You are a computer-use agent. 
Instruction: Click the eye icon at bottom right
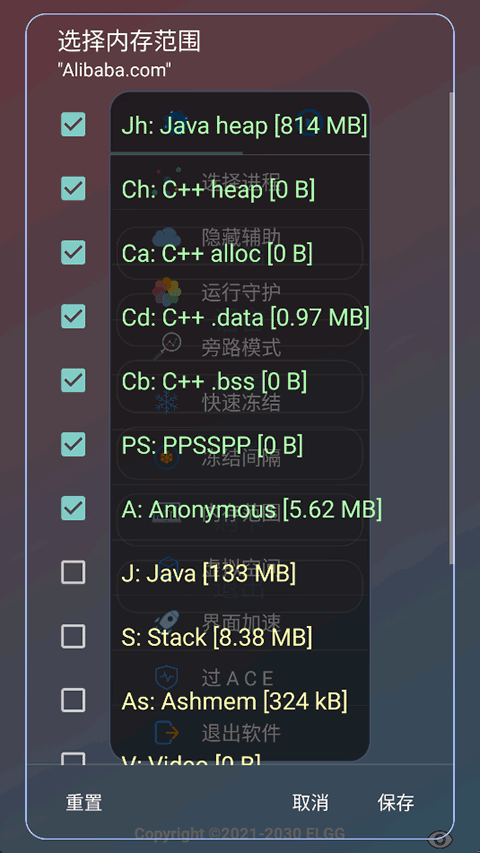click(440, 839)
